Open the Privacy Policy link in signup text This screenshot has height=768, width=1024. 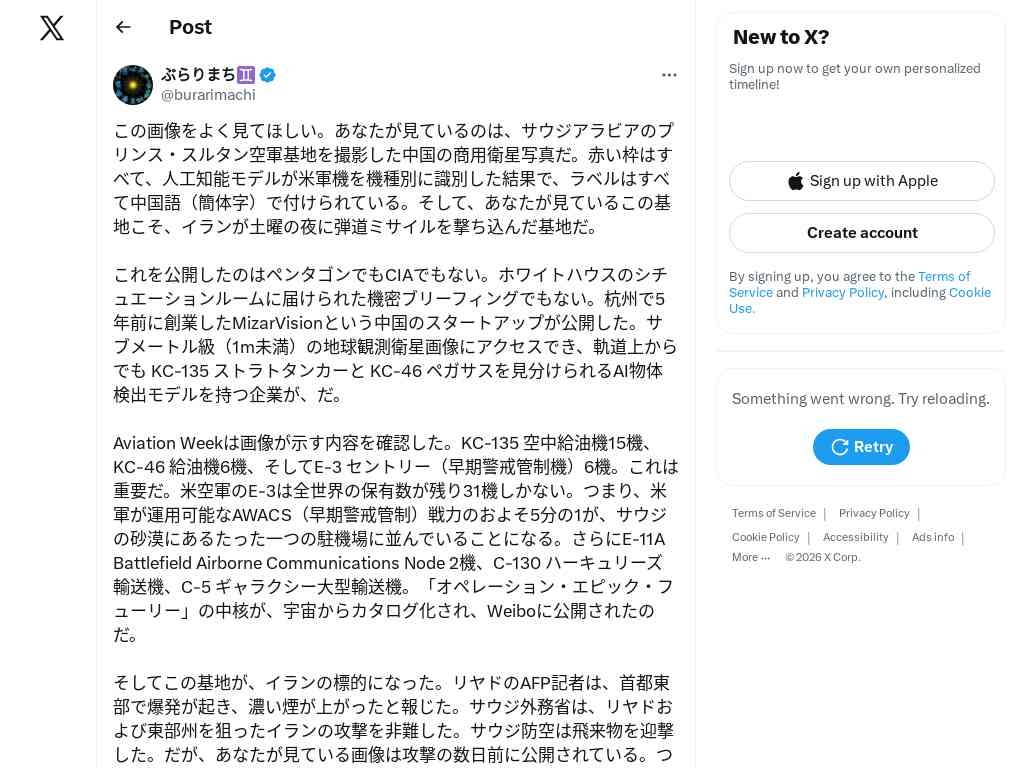pyautogui.click(x=842, y=293)
